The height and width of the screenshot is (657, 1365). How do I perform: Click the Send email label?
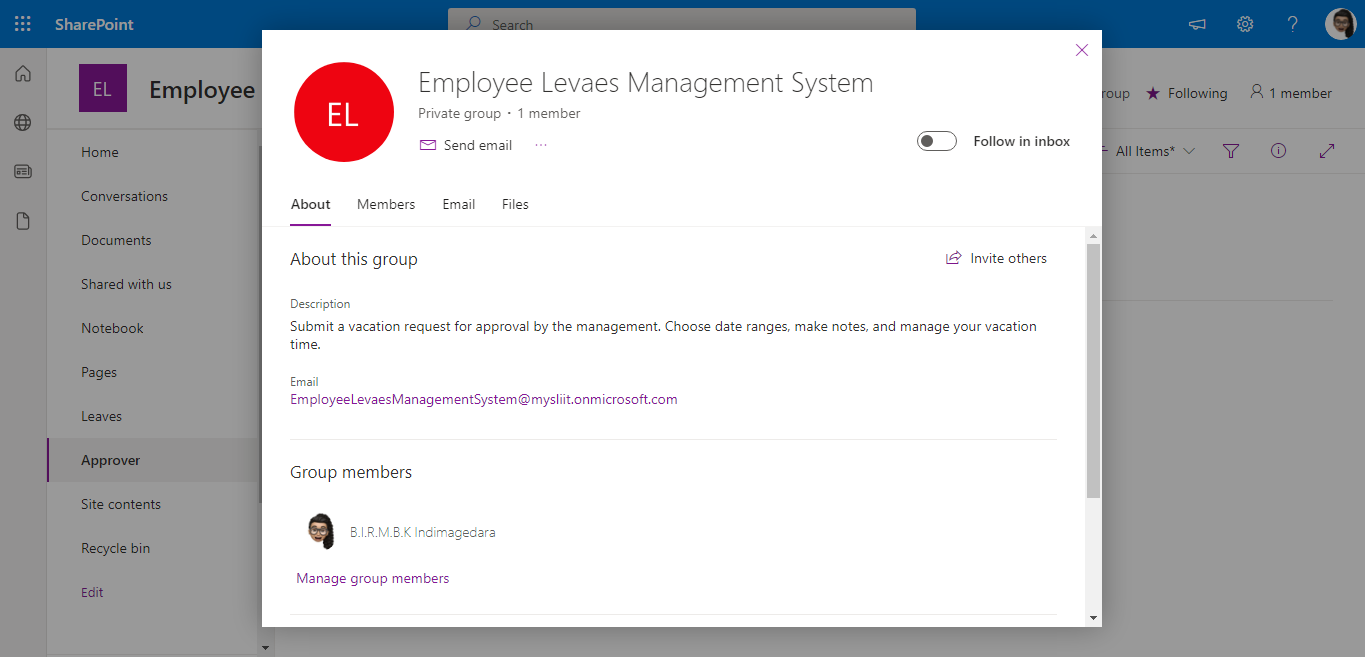(x=478, y=145)
